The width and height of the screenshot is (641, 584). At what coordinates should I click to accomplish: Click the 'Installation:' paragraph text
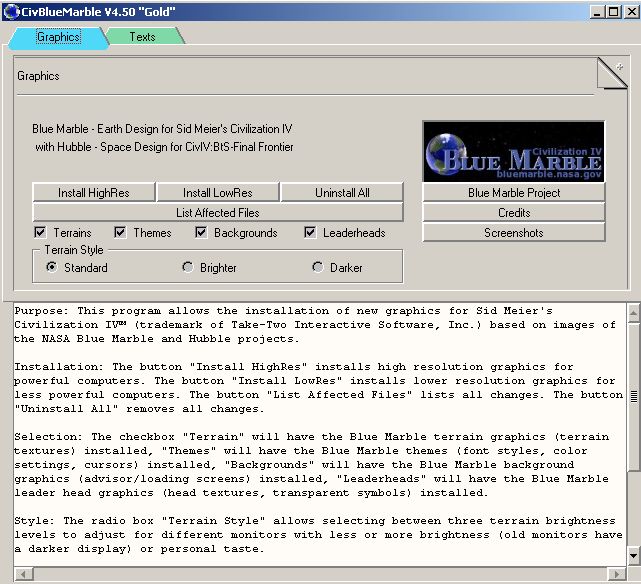click(318, 388)
